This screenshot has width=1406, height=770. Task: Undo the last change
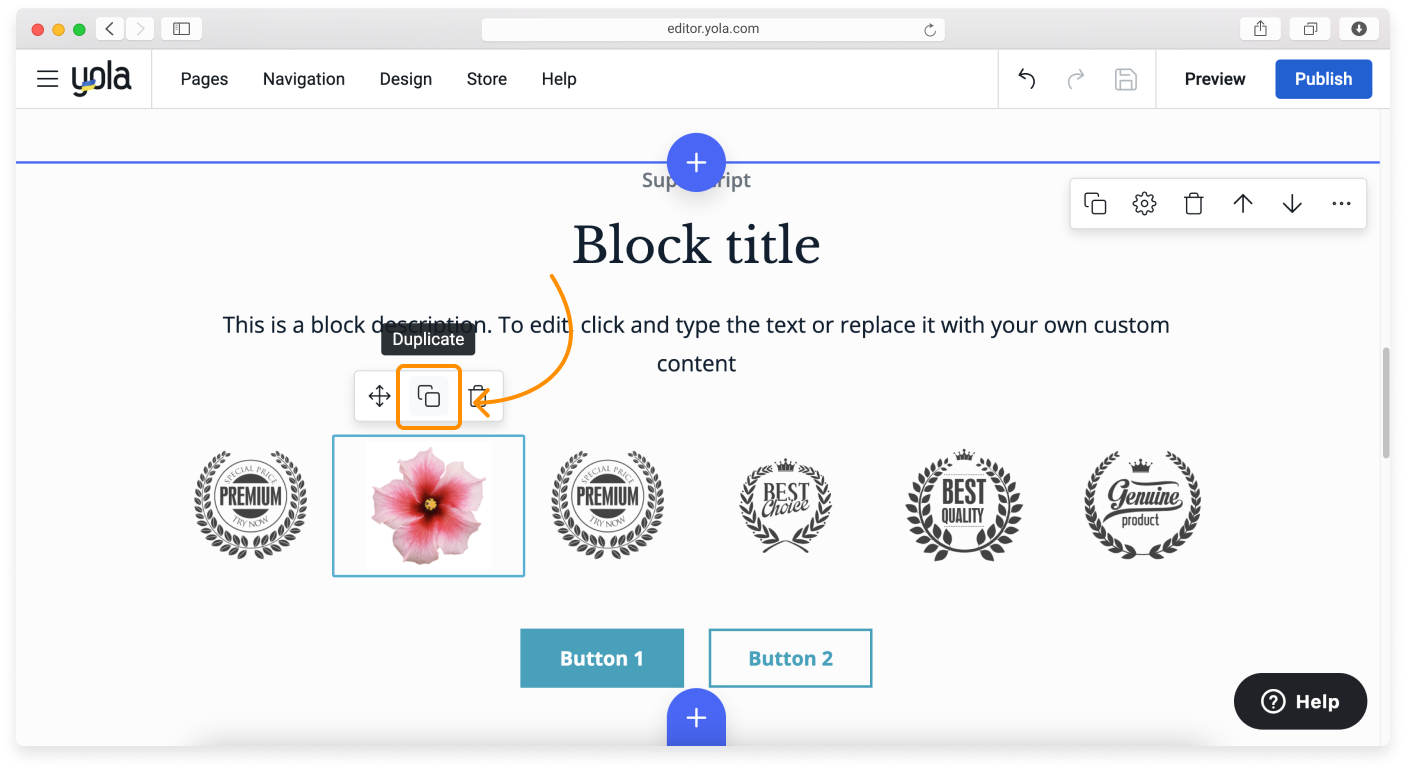(x=1025, y=78)
